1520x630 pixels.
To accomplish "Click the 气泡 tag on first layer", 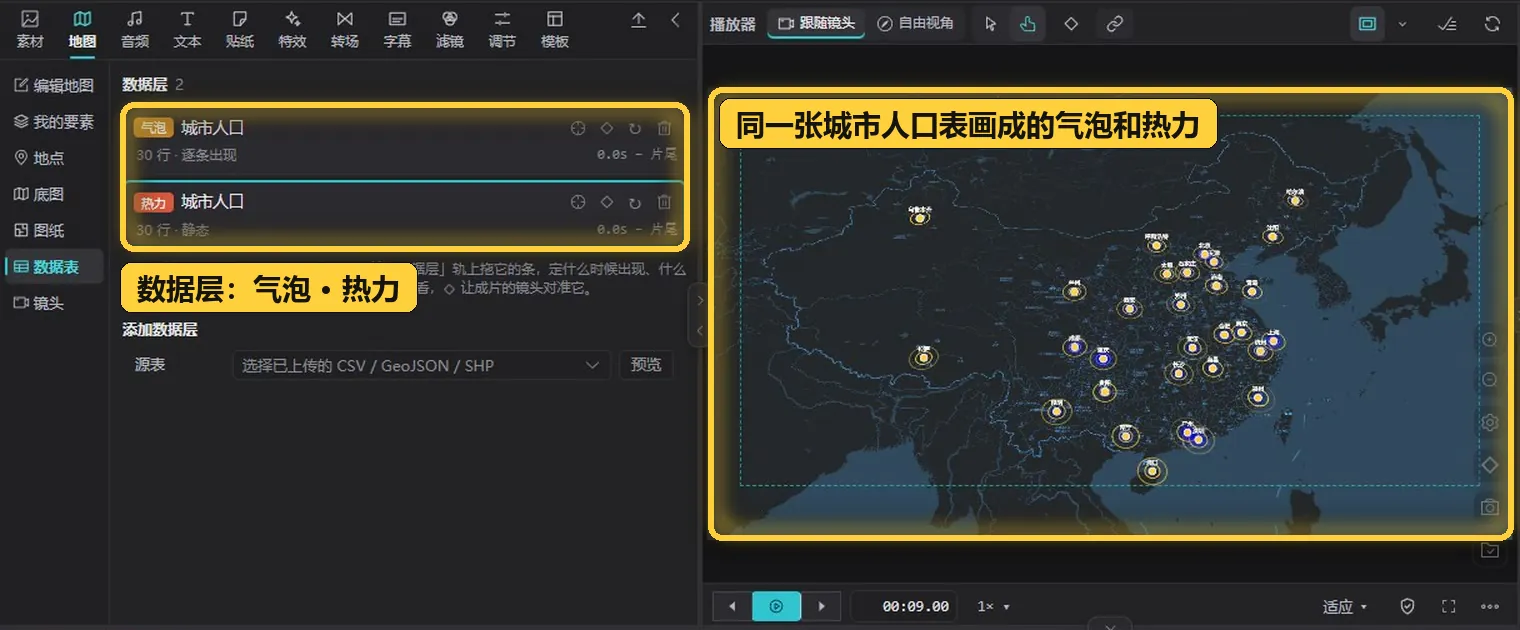I will 153,128.
